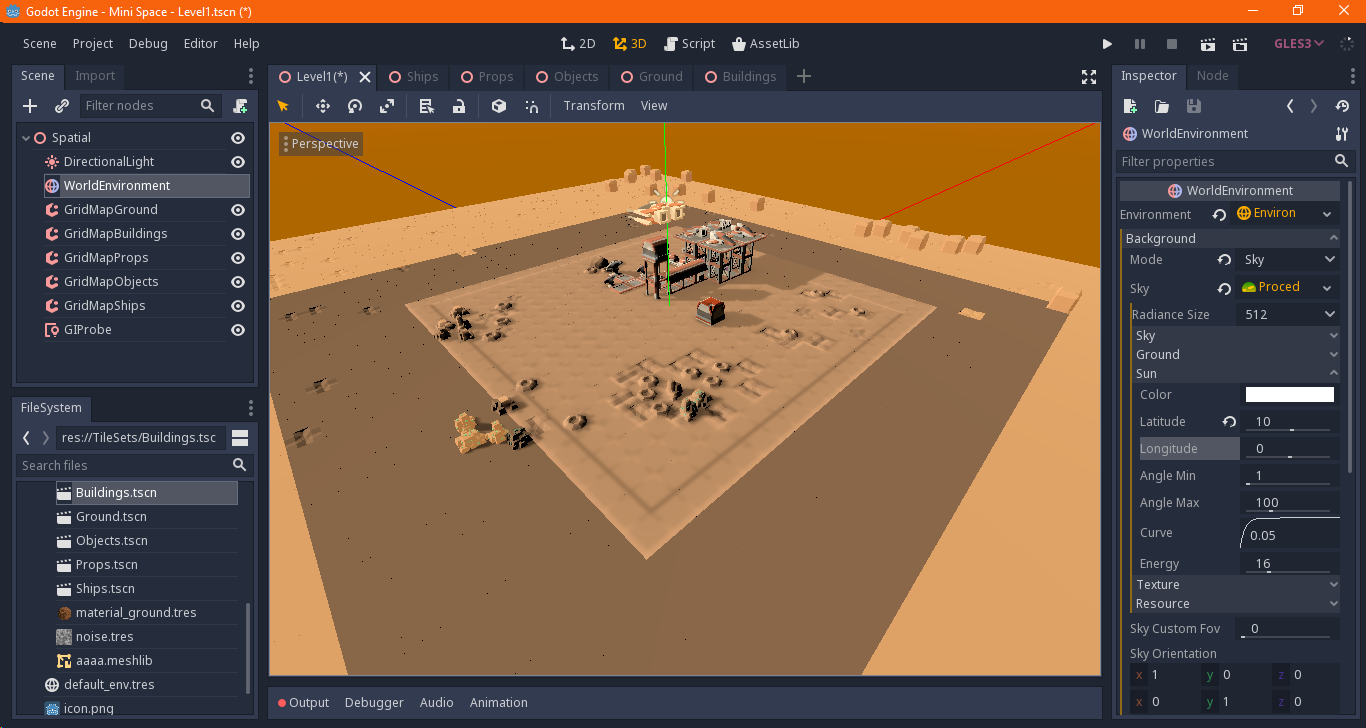Open the Search Help book icon
This screenshot has width=1366, height=728.
coord(246,43)
